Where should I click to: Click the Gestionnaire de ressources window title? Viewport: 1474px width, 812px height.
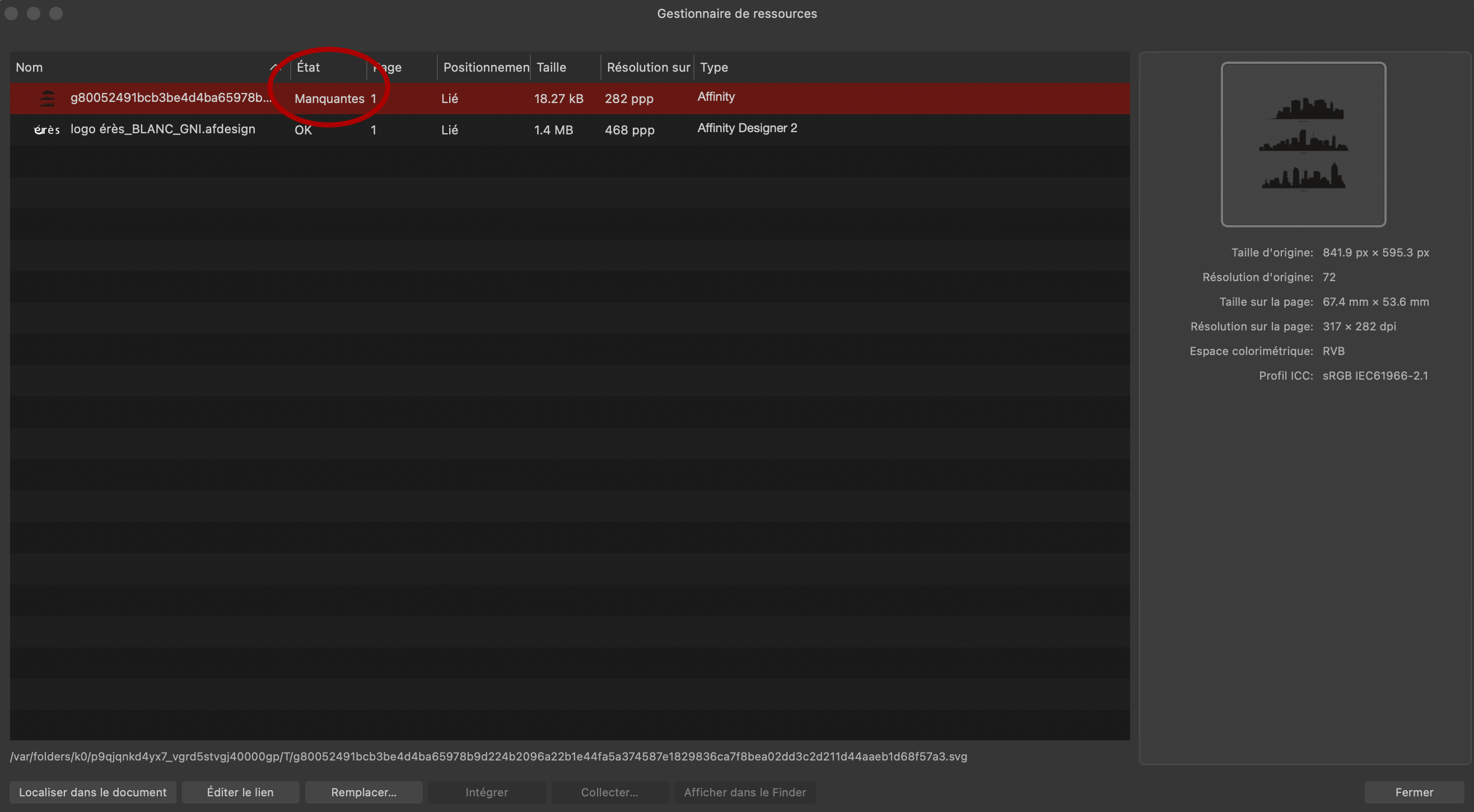pyautogui.click(x=737, y=13)
